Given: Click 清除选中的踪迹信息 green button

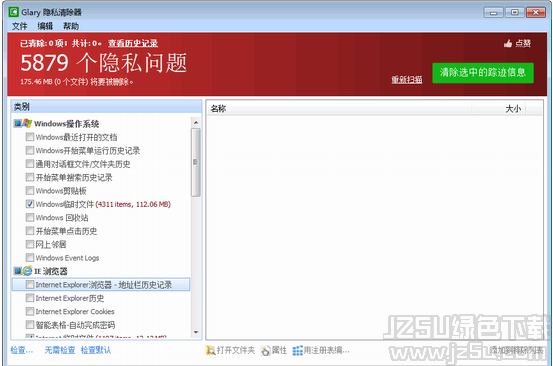Looking at the screenshot, I should click(x=483, y=73).
